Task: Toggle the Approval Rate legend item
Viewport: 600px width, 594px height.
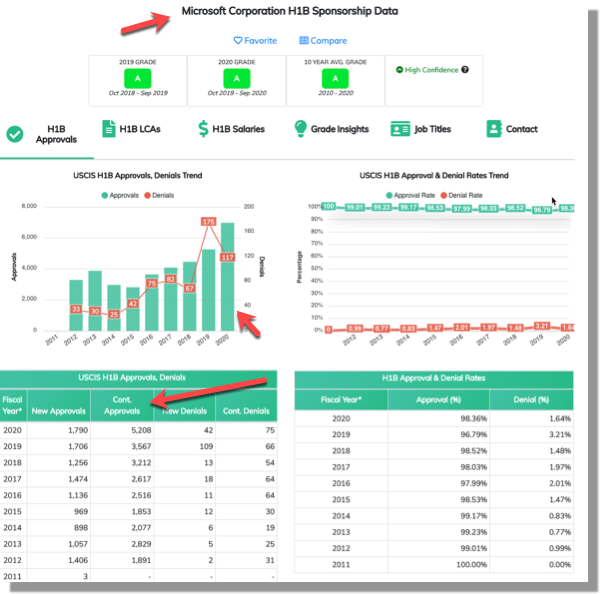Action: [x=410, y=195]
